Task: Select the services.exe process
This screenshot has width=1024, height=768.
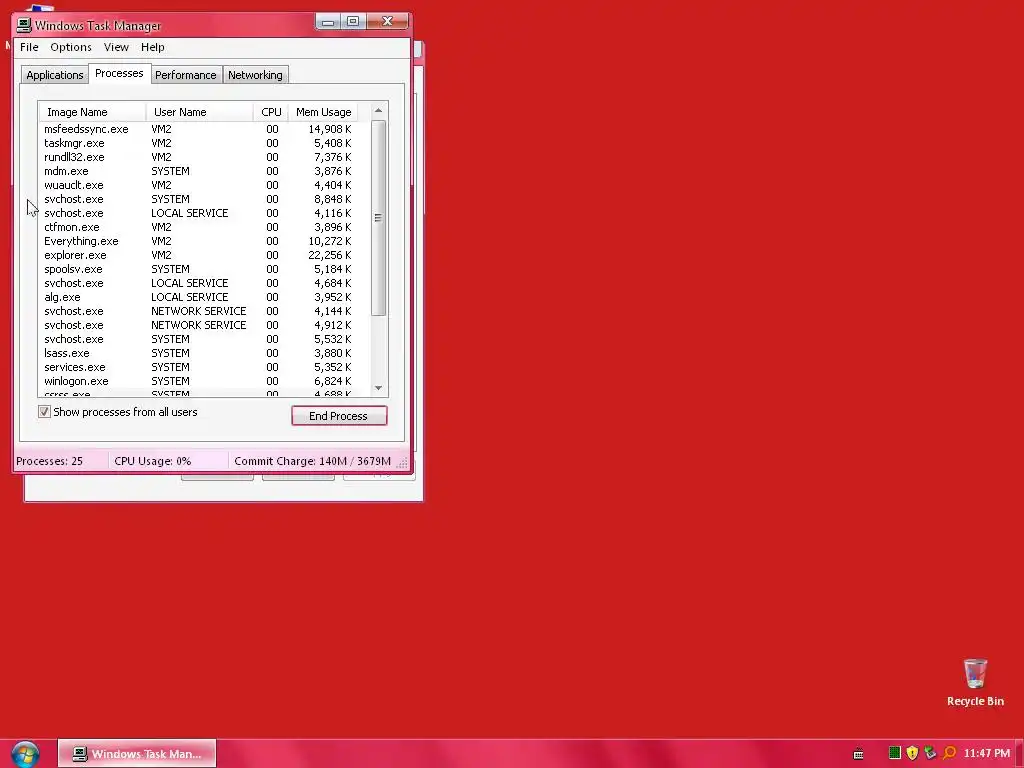Action: pyautogui.click(x=198, y=367)
